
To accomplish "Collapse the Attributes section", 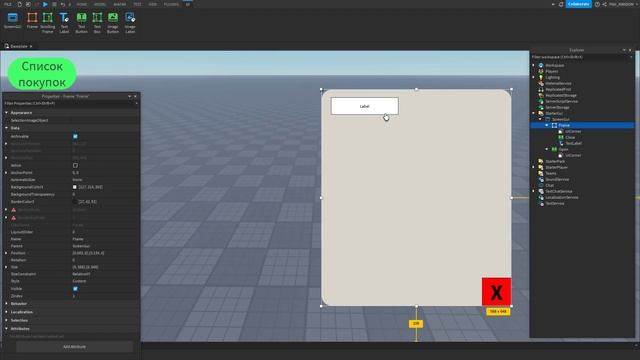I will coord(6,328).
